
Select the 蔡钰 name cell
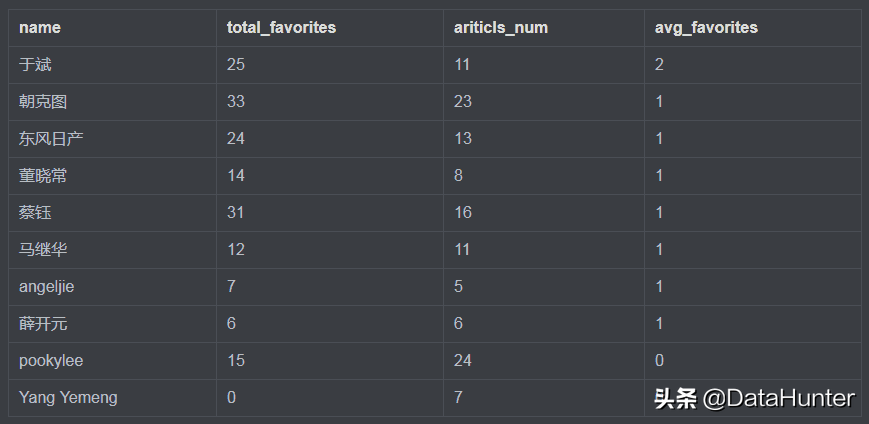(35, 213)
